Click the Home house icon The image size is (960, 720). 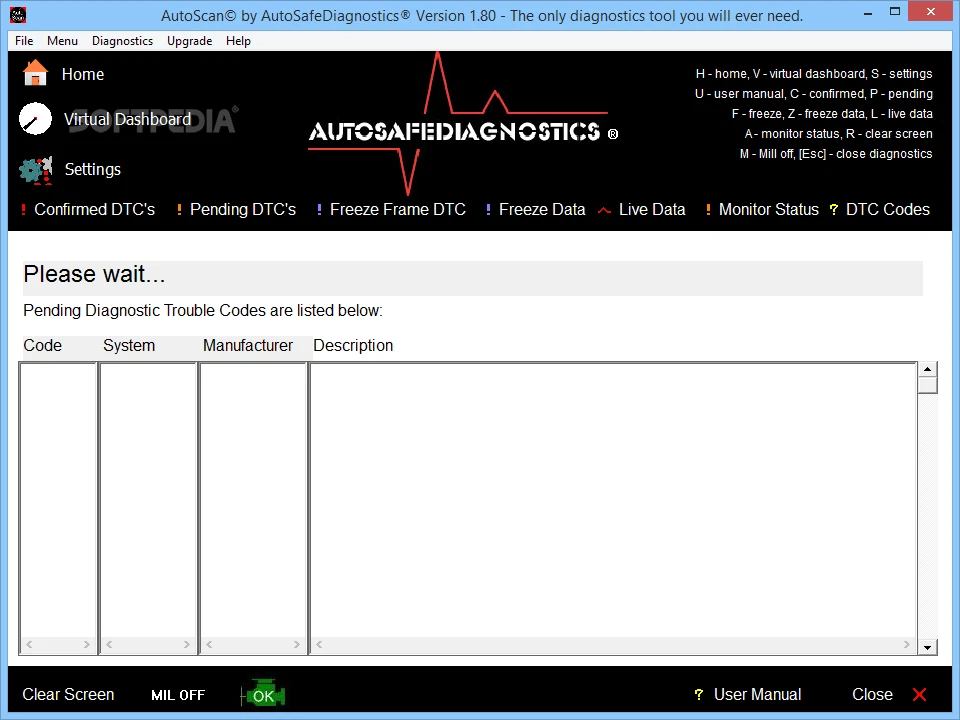pyautogui.click(x=35, y=73)
